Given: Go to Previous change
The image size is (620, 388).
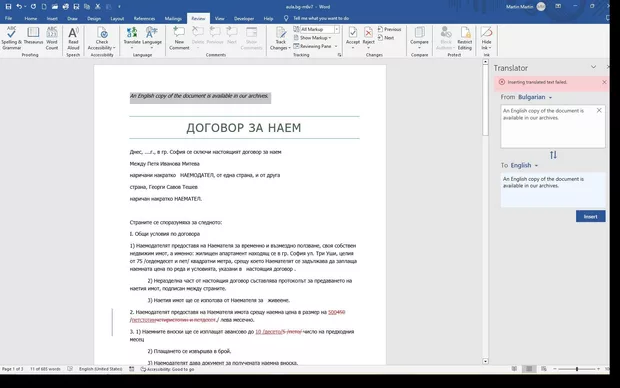Looking at the screenshot, I should (x=389, y=29).
